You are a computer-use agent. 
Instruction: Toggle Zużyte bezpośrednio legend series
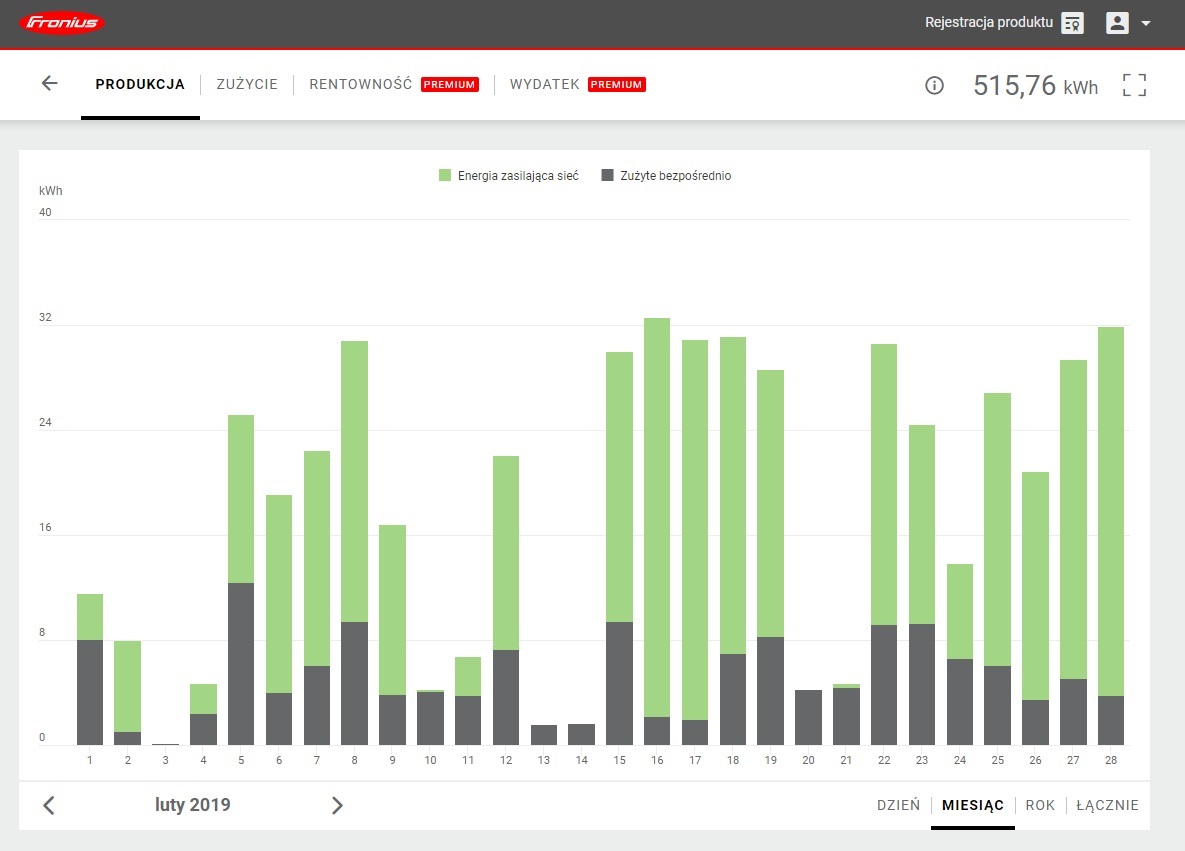pos(666,176)
